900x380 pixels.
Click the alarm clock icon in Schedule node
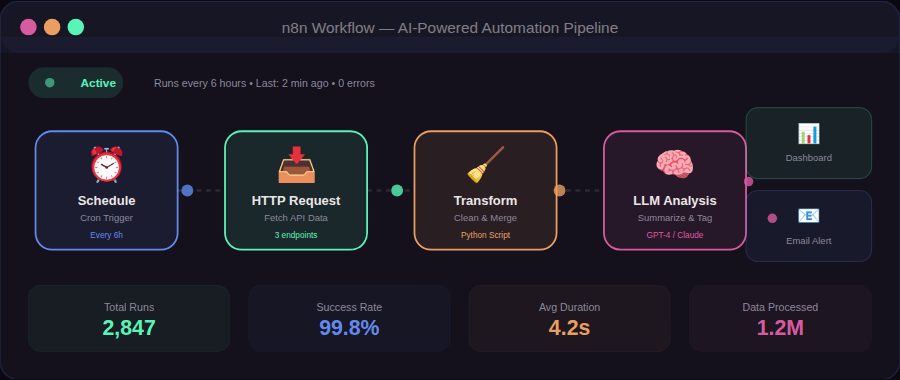click(106, 165)
